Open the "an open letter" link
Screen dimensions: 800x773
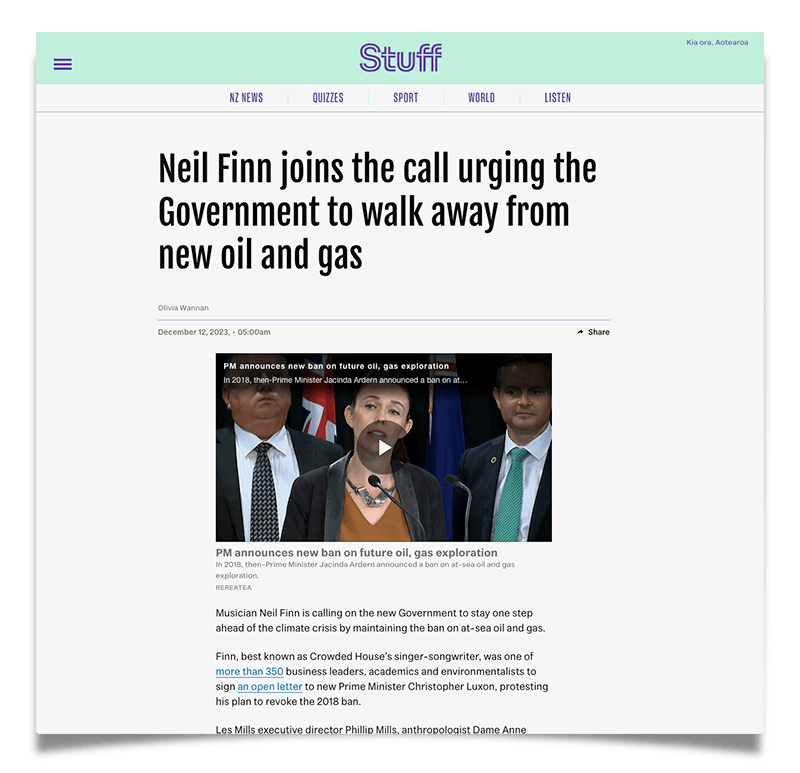pos(270,686)
